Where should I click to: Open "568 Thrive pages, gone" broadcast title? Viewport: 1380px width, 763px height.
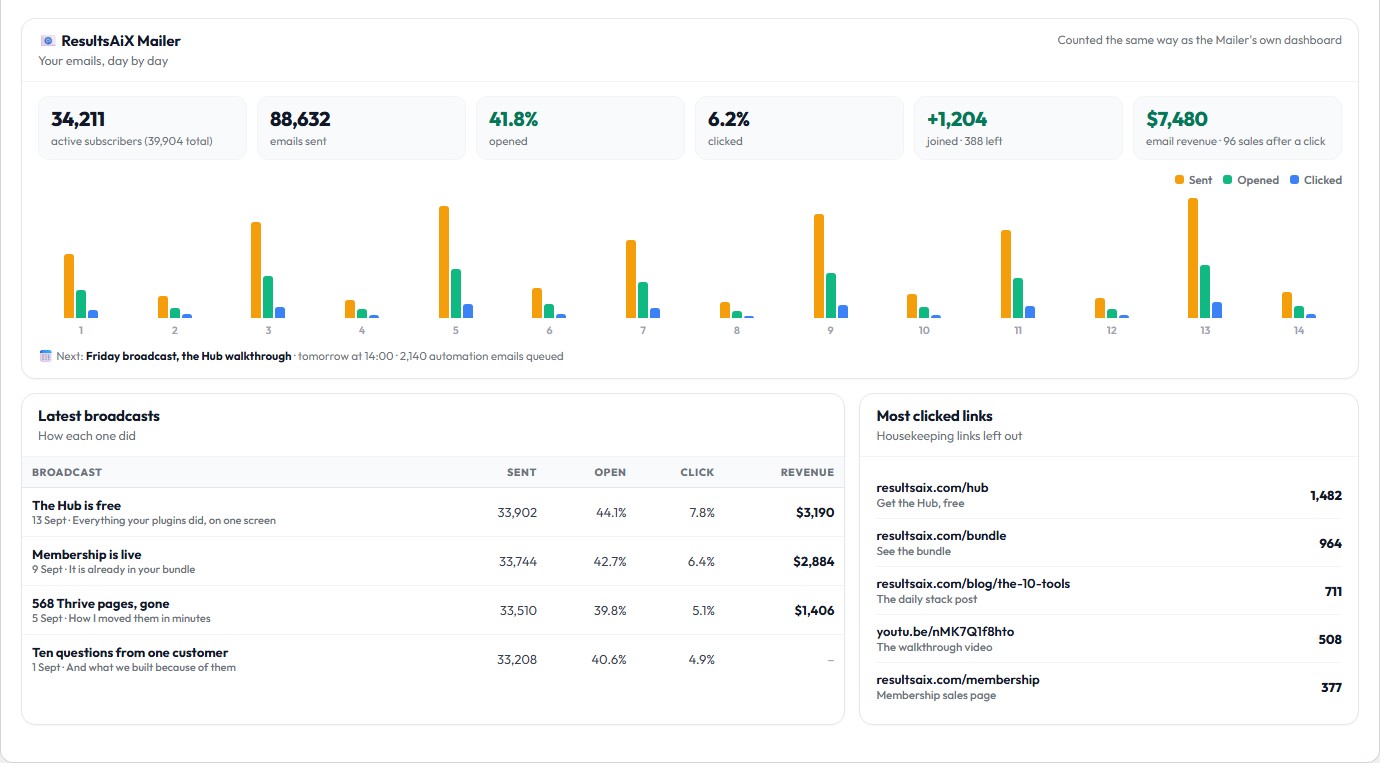coord(101,604)
